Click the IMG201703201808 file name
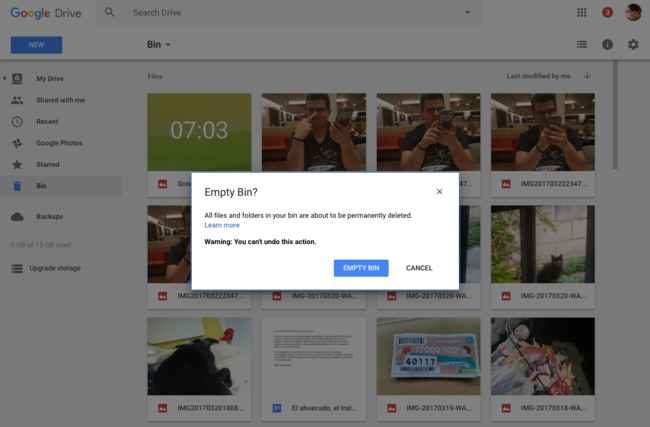Image resolution: width=650 pixels, height=427 pixels. tap(211, 408)
